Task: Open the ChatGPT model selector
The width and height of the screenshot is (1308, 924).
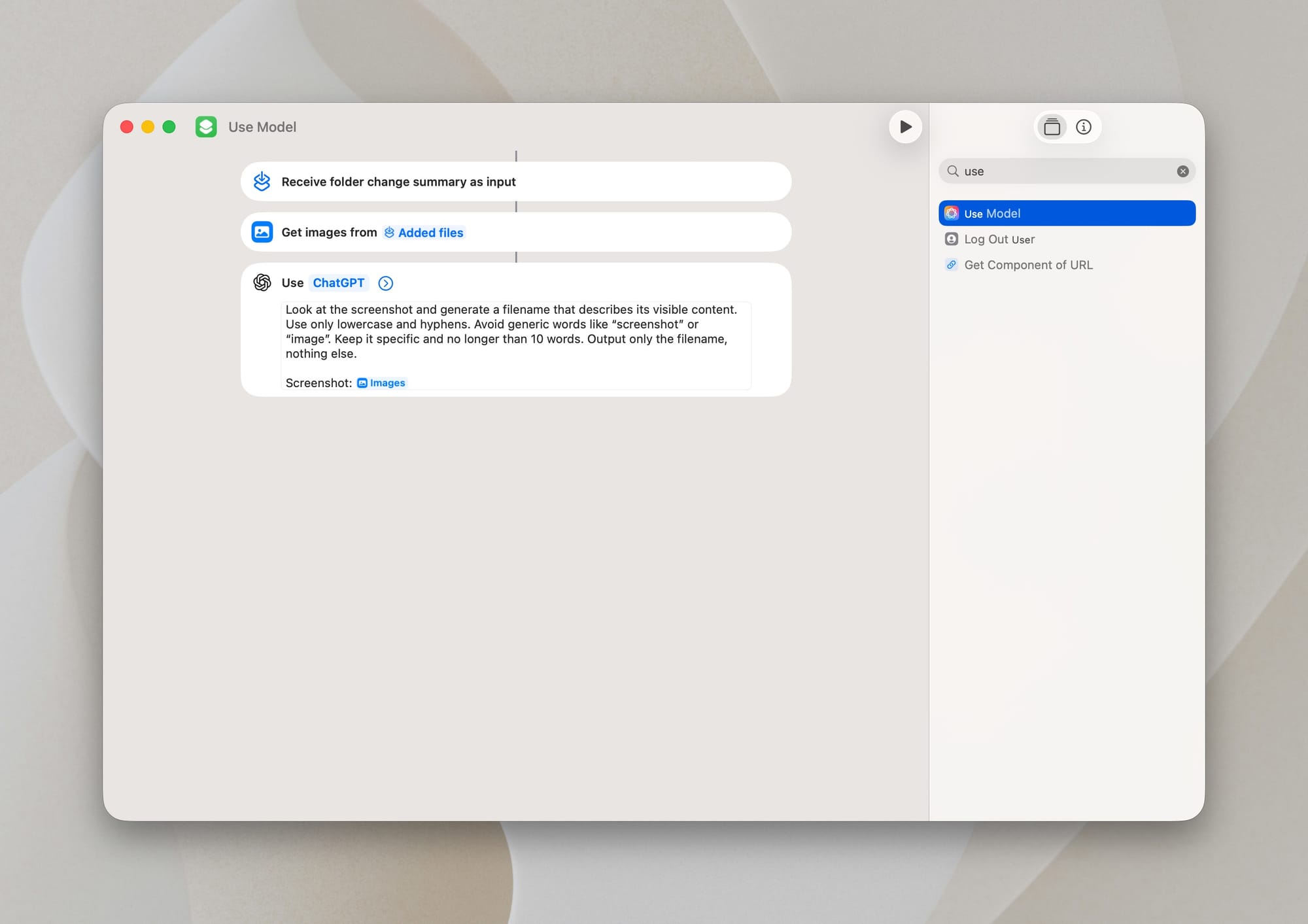Action: click(339, 282)
